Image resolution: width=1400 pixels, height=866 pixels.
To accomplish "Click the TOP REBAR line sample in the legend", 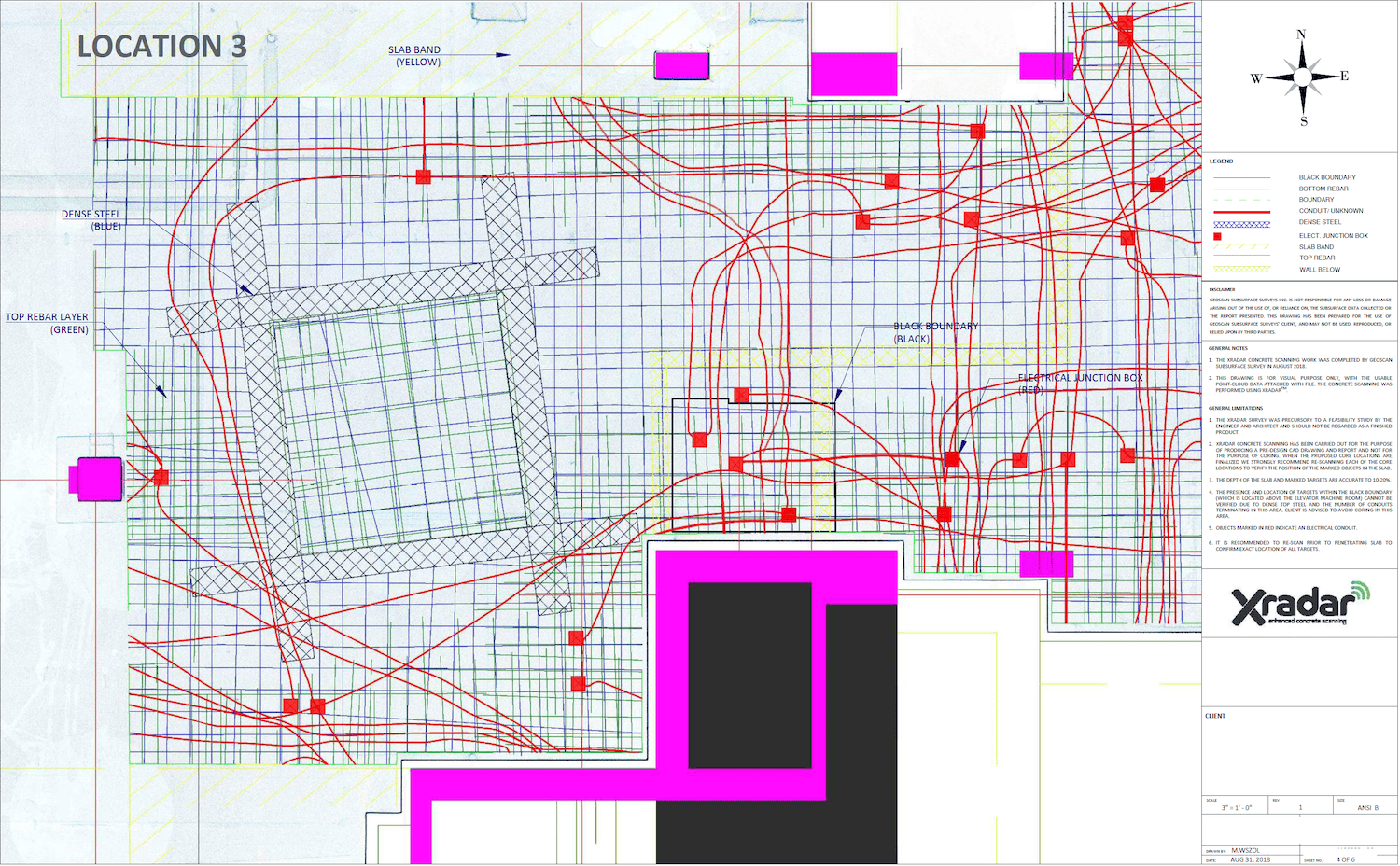I will pos(1240,258).
